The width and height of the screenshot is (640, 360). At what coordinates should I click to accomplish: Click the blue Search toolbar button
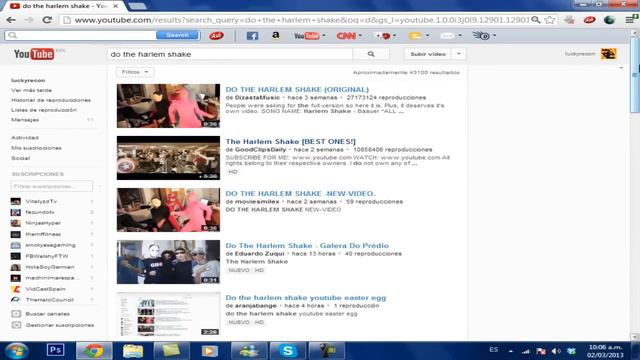coord(178,36)
